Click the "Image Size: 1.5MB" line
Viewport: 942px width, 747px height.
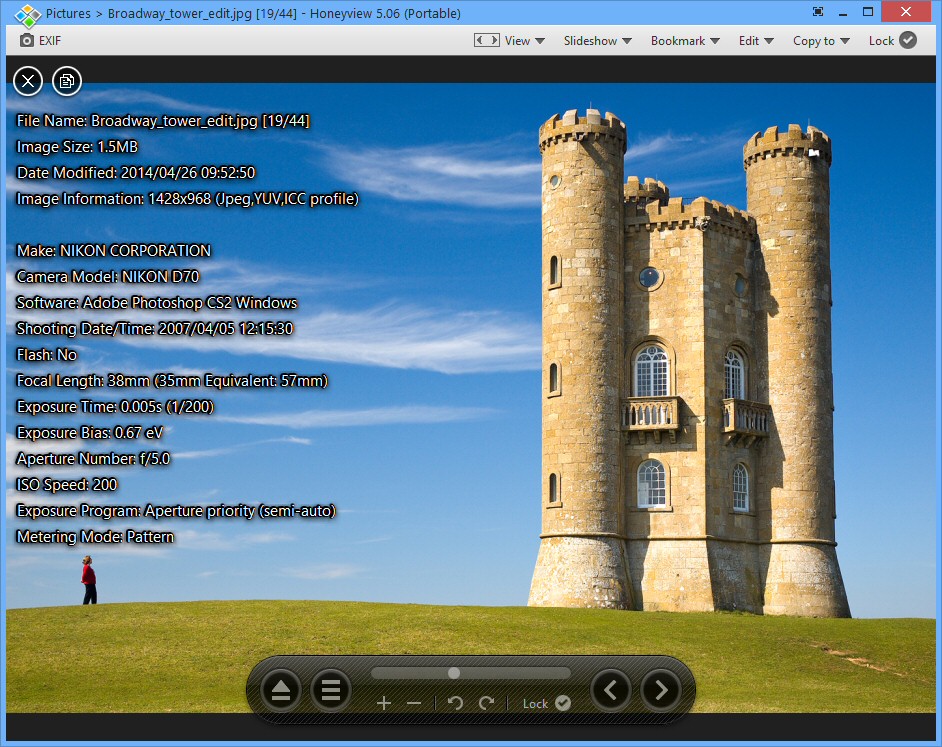tap(77, 147)
